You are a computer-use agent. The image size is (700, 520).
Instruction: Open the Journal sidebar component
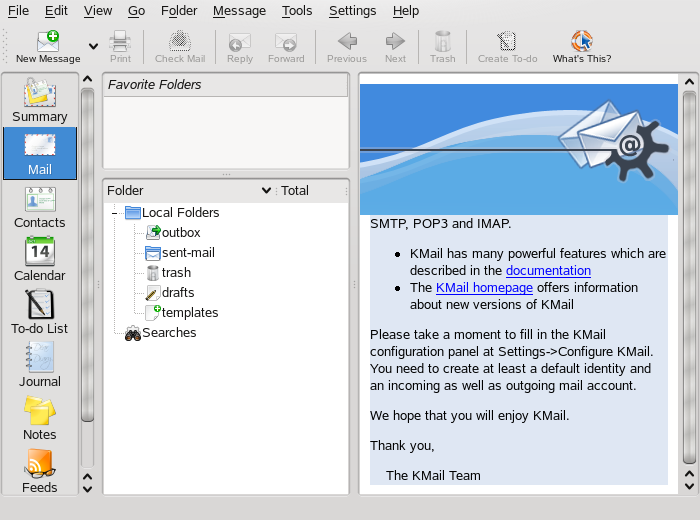click(x=40, y=365)
